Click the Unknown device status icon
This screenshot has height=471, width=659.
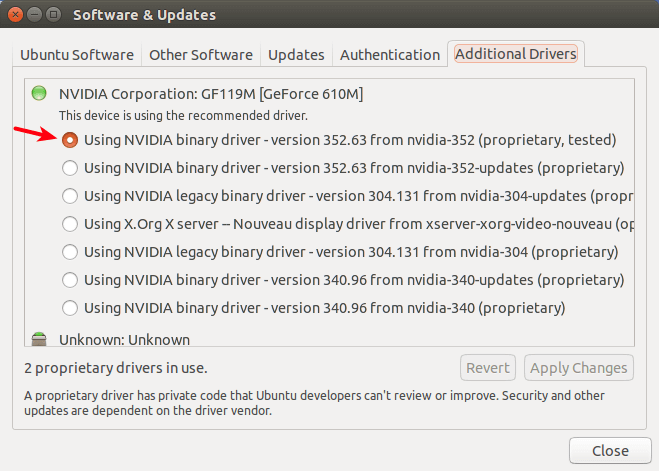(39, 340)
